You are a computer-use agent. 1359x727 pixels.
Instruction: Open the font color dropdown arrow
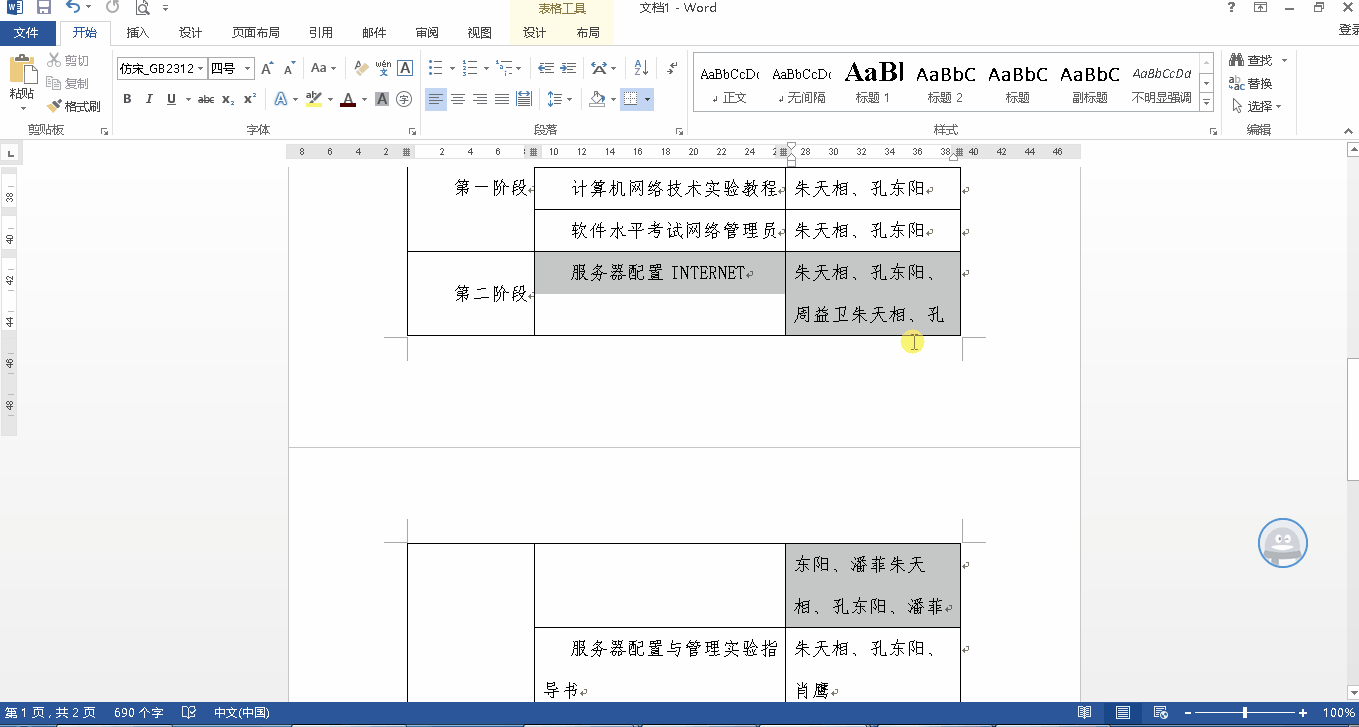(x=363, y=100)
